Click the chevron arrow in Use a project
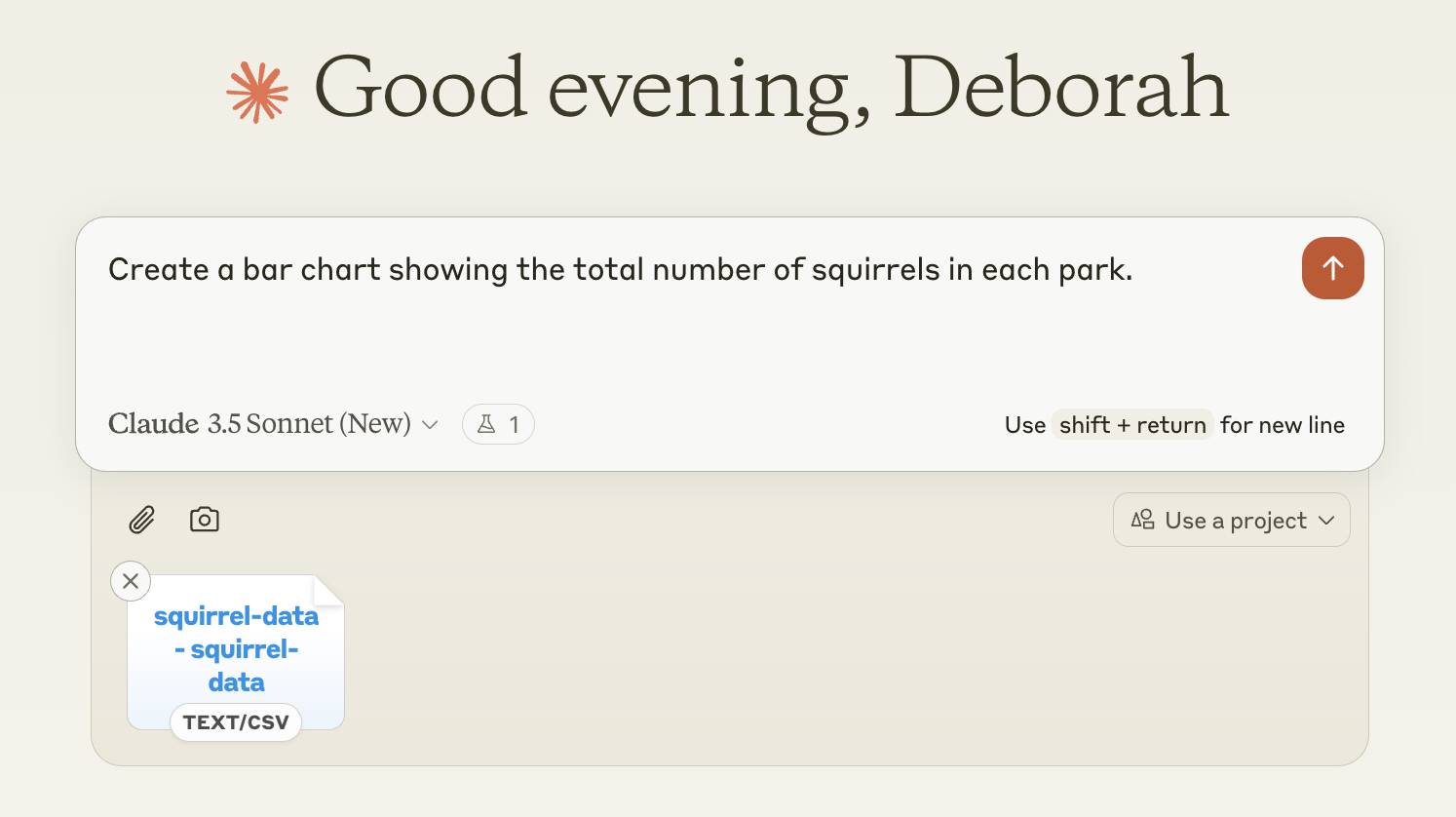 pos(1326,520)
